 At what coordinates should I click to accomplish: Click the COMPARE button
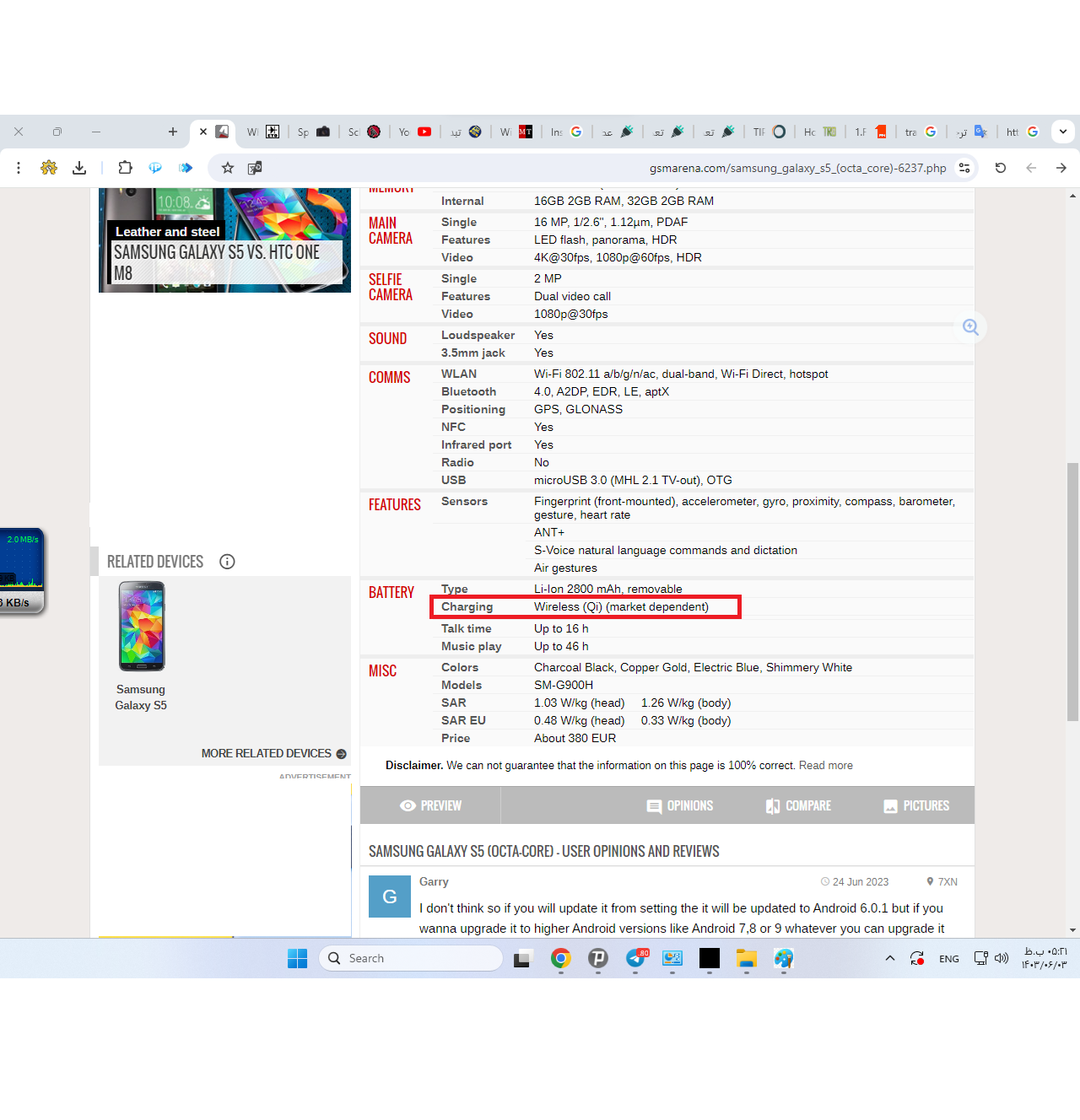pyautogui.click(x=798, y=805)
